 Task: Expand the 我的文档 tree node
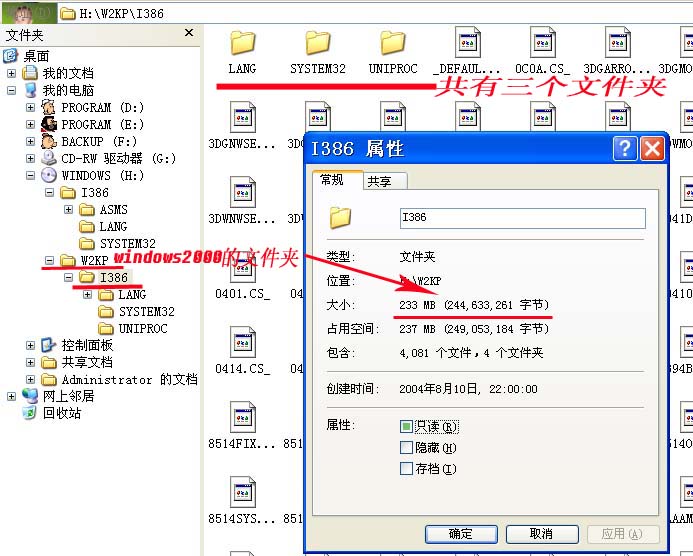click(x=11, y=73)
